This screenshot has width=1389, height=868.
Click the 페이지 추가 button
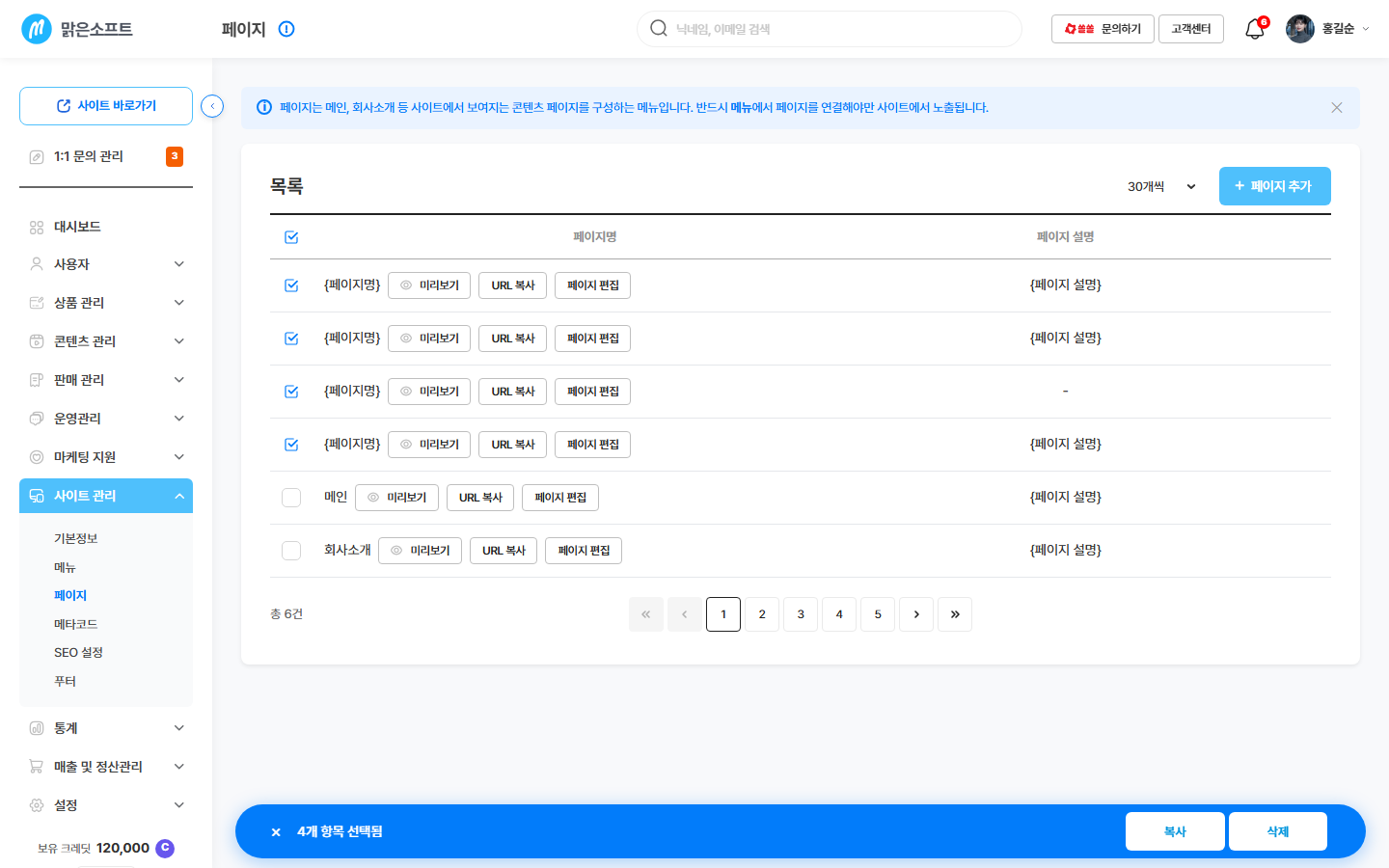[1275, 186]
